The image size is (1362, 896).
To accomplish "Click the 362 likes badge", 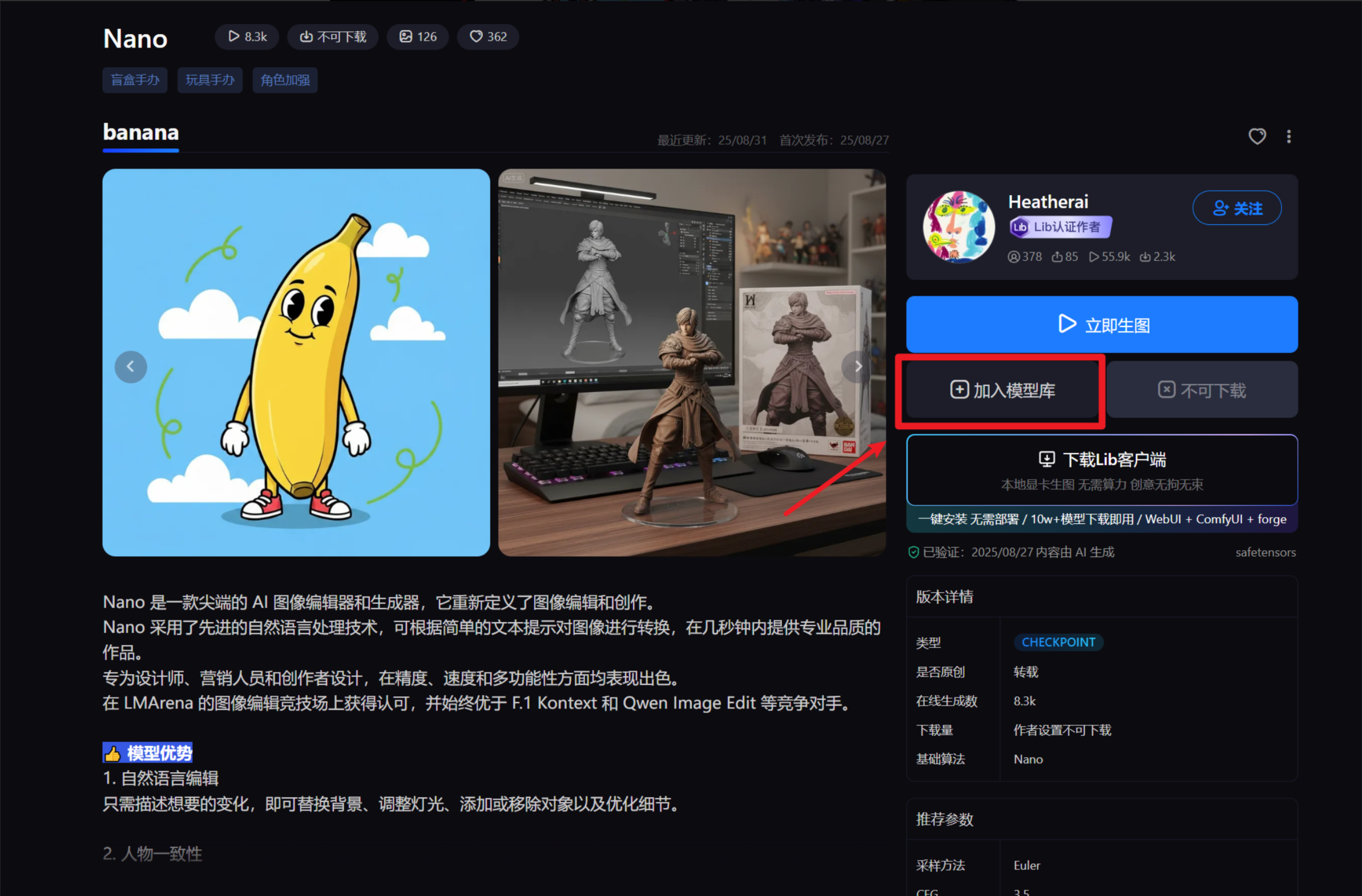I will [x=487, y=36].
